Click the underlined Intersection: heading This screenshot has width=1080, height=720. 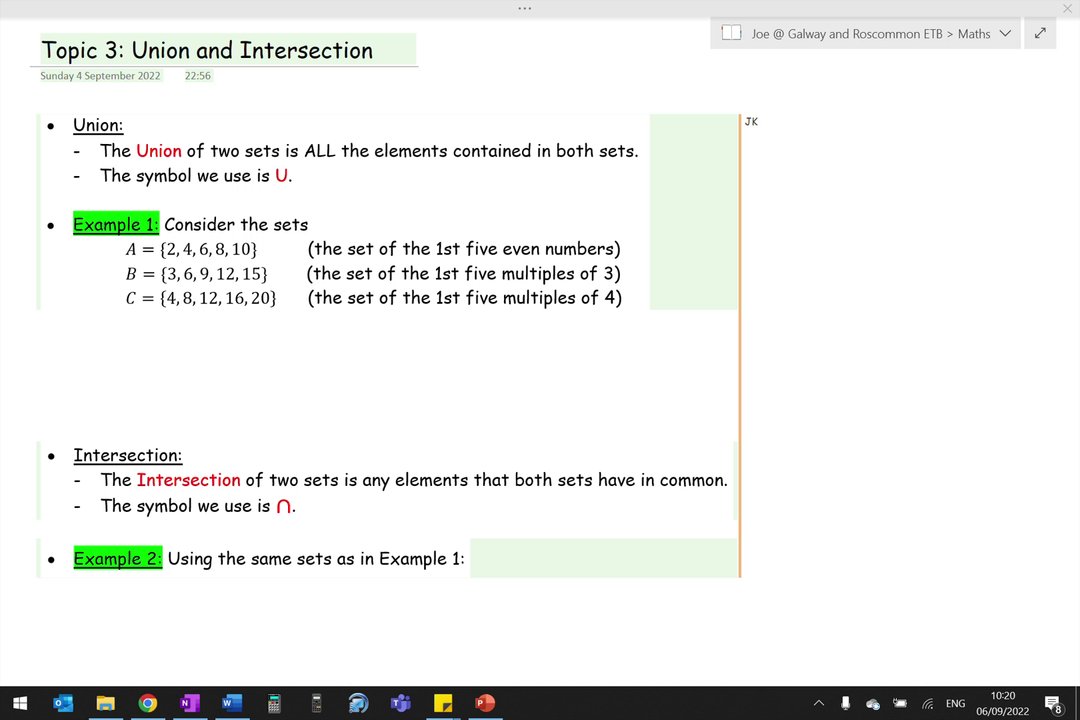[127, 455]
